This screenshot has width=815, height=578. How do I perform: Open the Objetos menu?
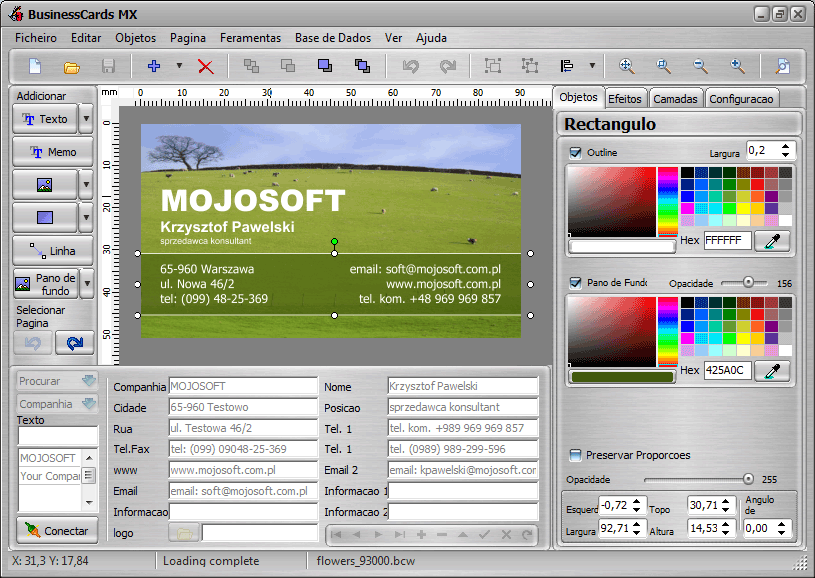tap(136, 38)
